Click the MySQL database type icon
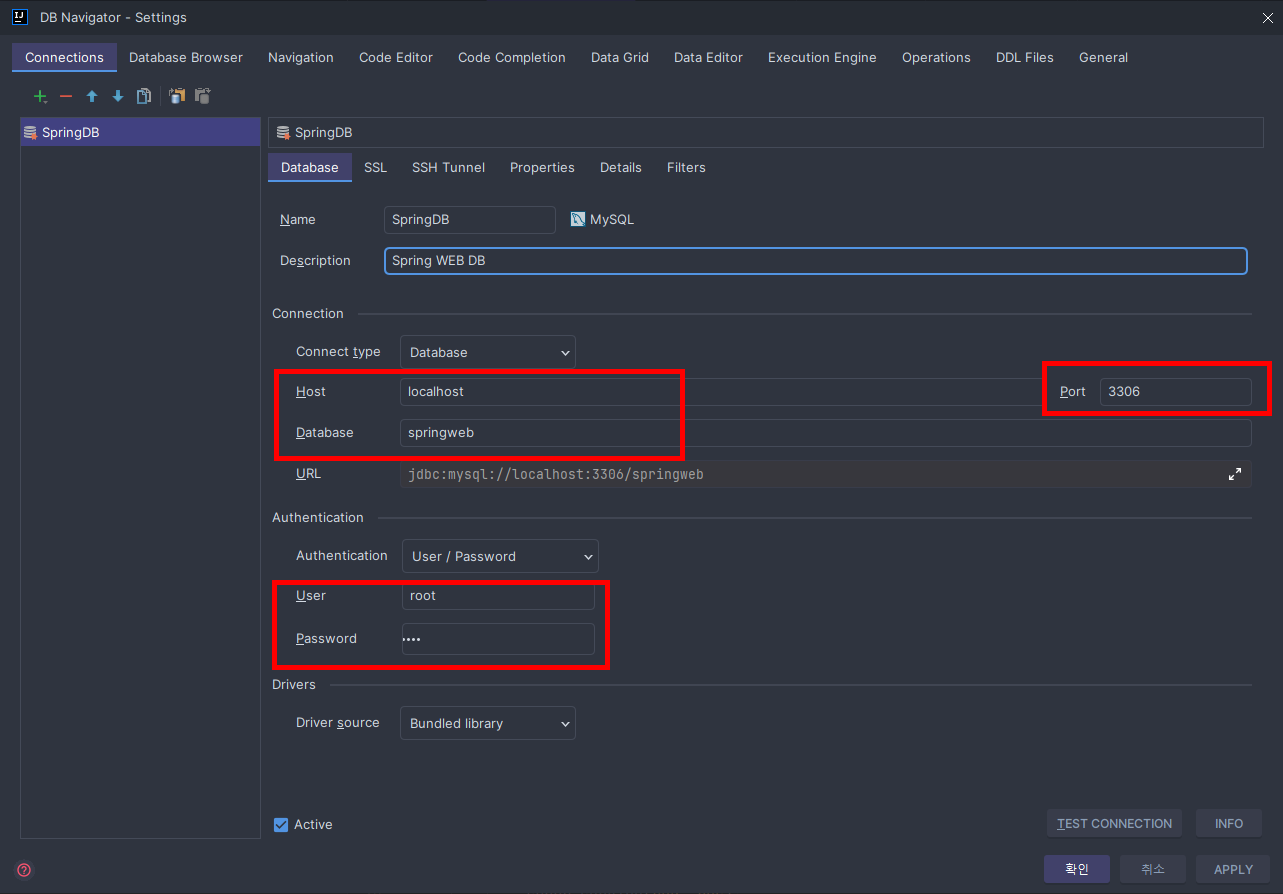 tap(578, 219)
